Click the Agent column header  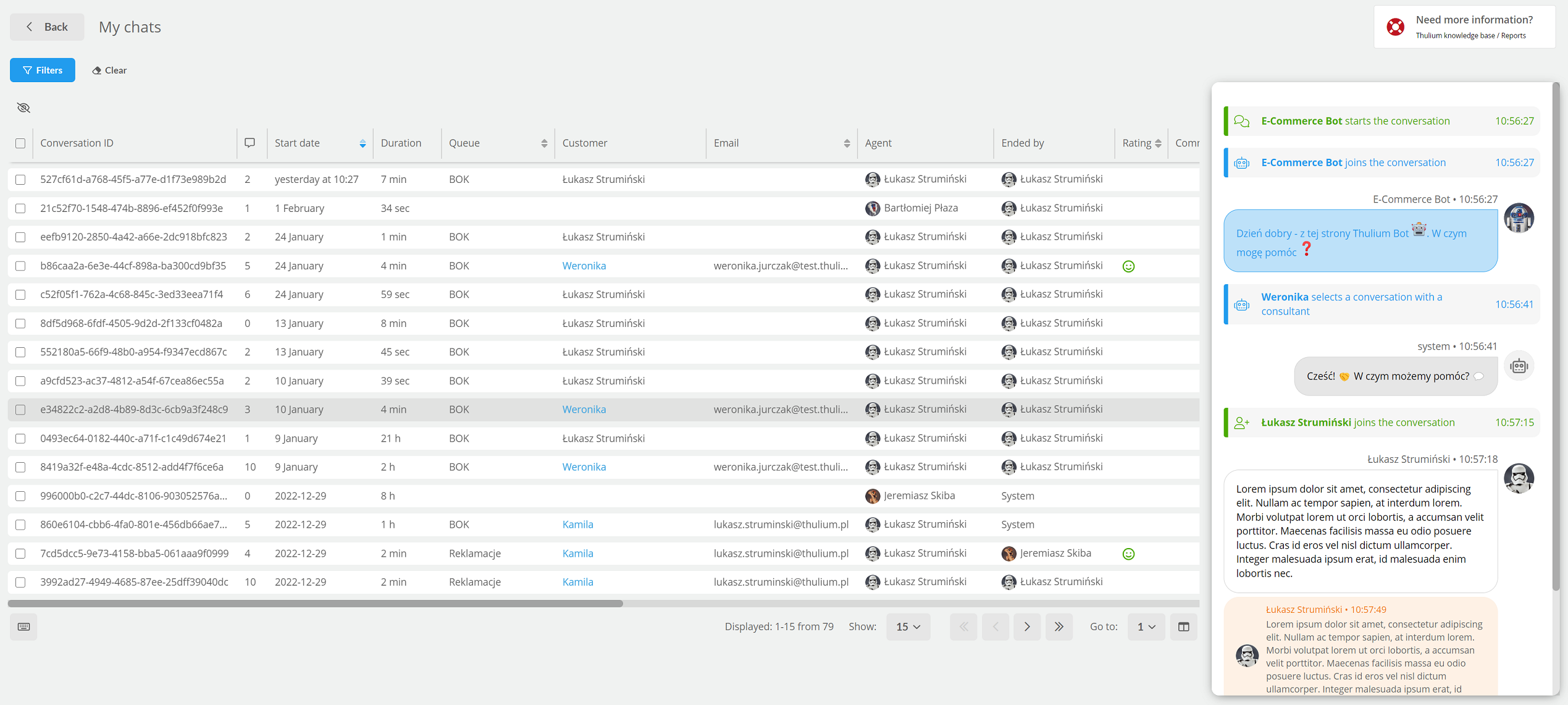click(x=878, y=143)
